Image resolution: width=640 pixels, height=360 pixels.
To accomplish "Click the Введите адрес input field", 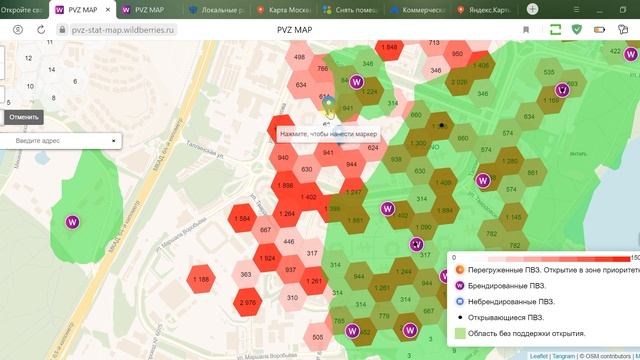I will click(61, 141).
